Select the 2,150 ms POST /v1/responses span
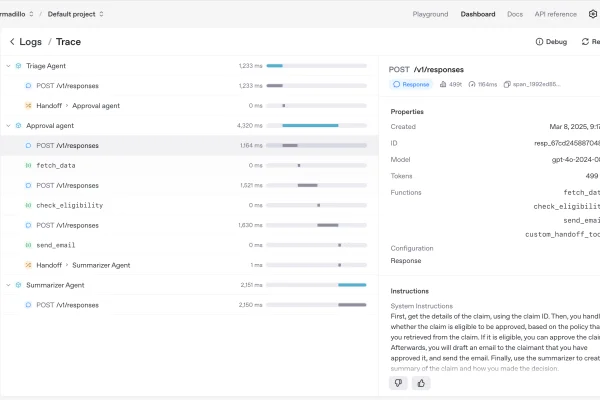The image size is (600, 400). 190,305
